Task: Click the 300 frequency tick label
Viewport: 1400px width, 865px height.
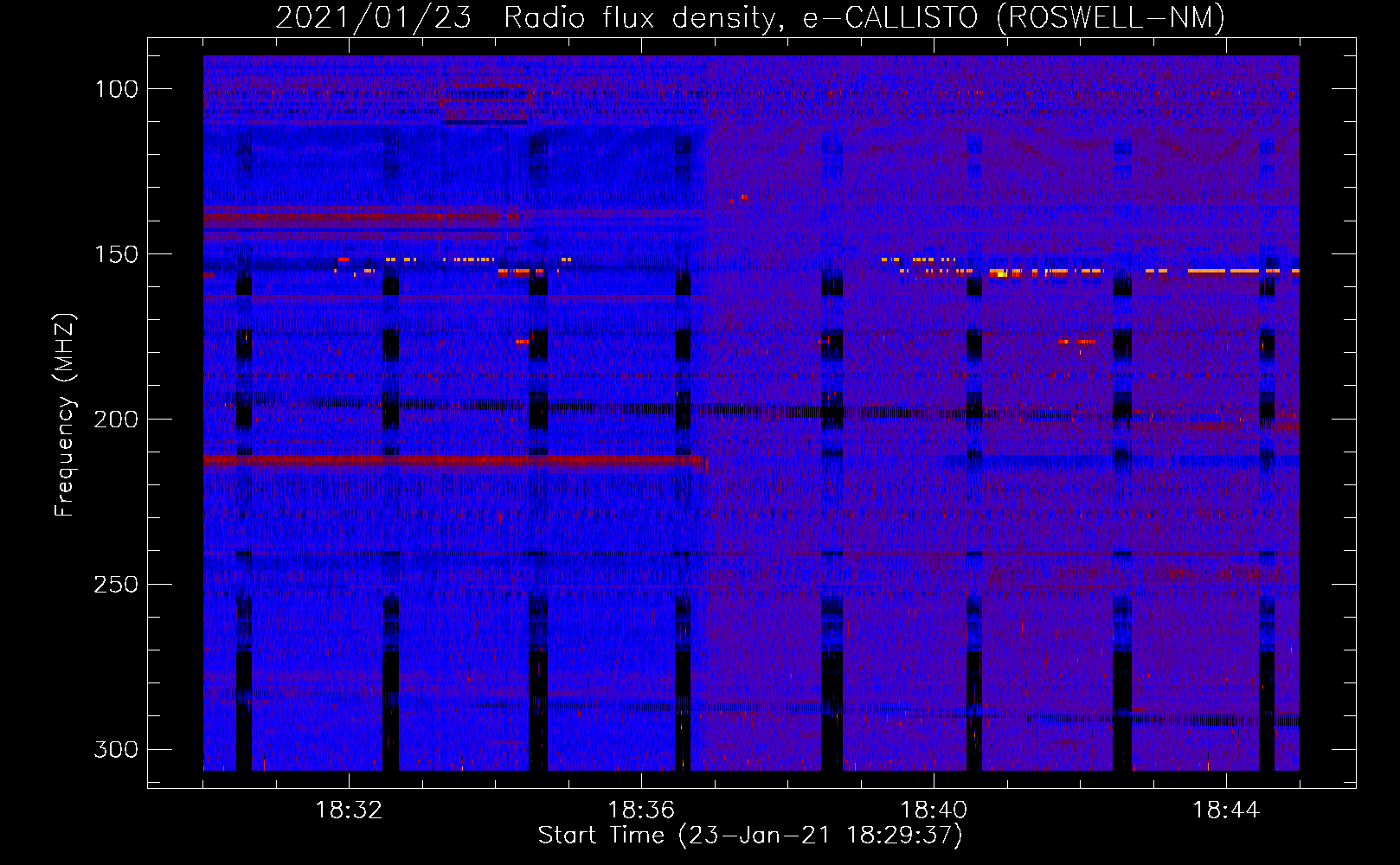Action: [x=116, y=749]
